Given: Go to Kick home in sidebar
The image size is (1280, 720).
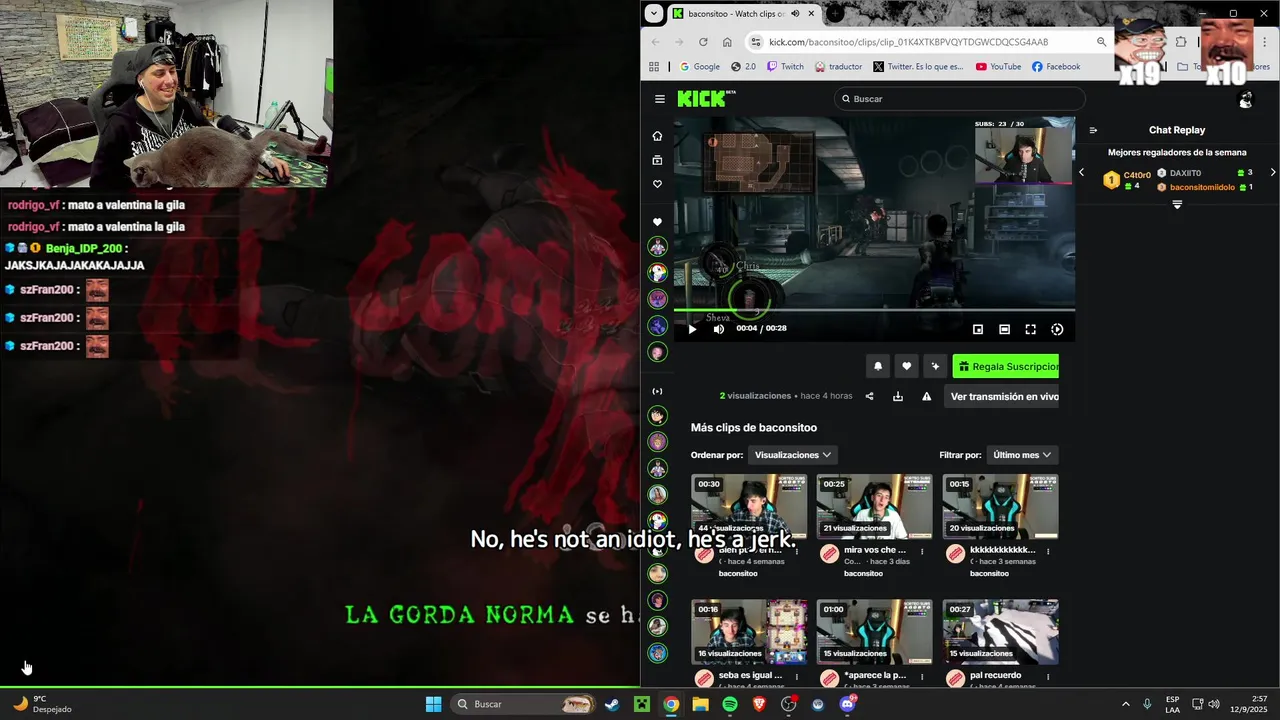Looking at the screenshot, I should 657,136.
